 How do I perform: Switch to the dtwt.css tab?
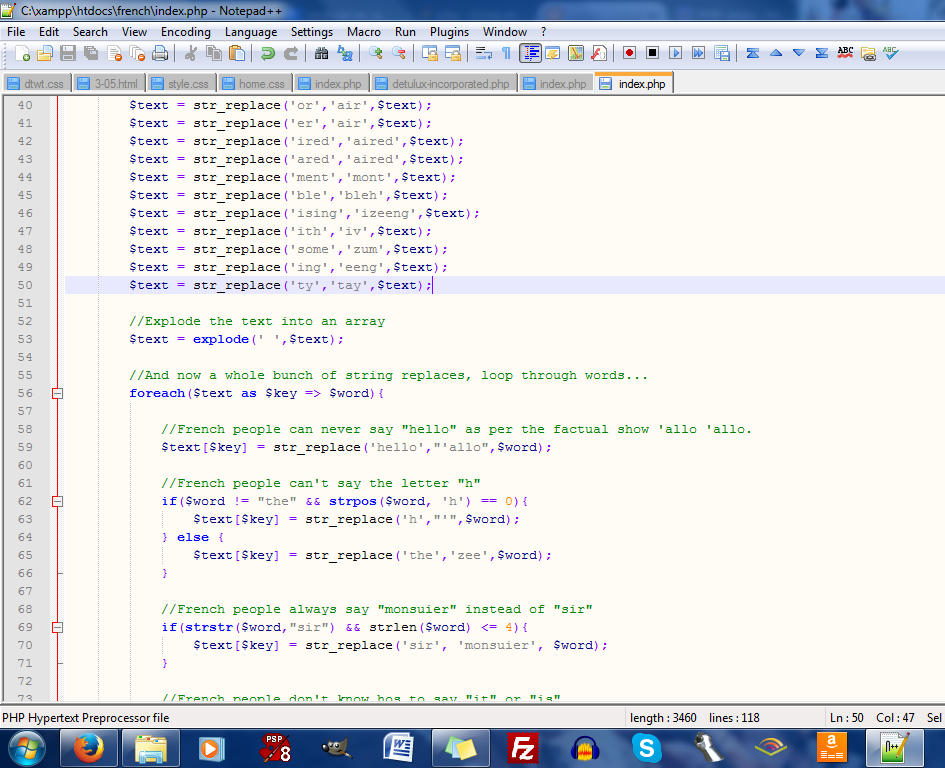tap(37, 84)
